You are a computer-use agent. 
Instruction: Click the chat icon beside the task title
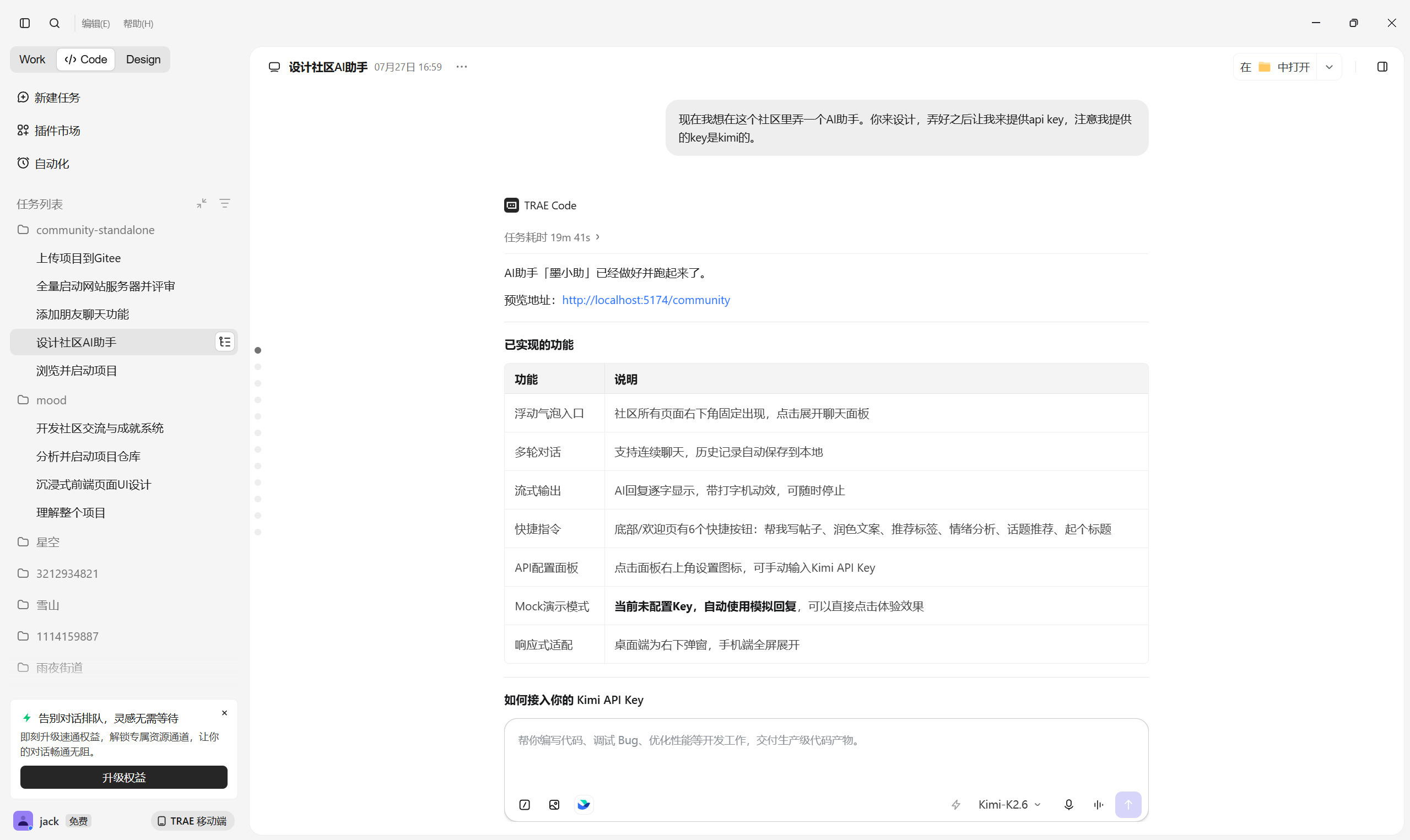[x=274, y=67]
